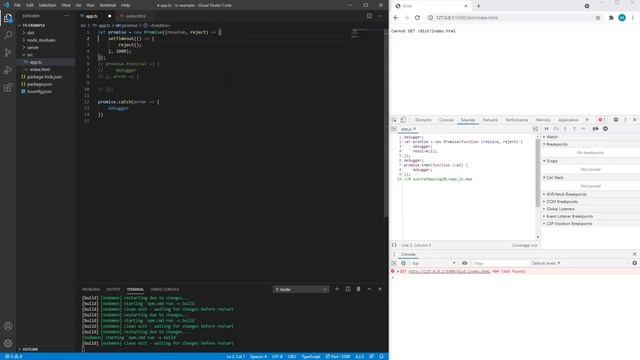
Task: Clear the DevTools console
Action: 403,263
